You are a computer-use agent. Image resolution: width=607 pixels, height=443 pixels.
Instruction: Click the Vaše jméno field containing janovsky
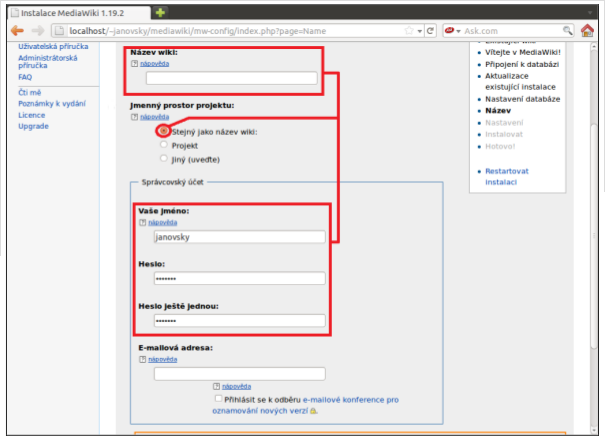240,237
